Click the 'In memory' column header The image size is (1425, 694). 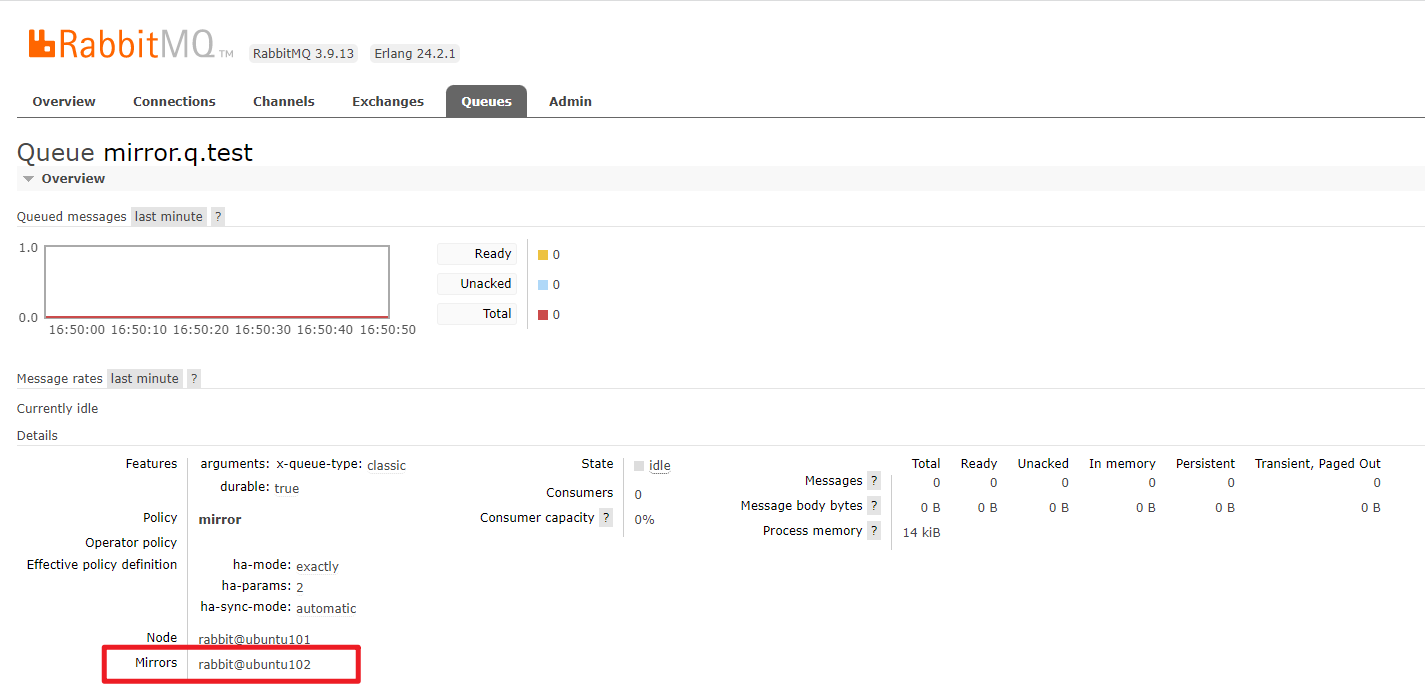1122,463
